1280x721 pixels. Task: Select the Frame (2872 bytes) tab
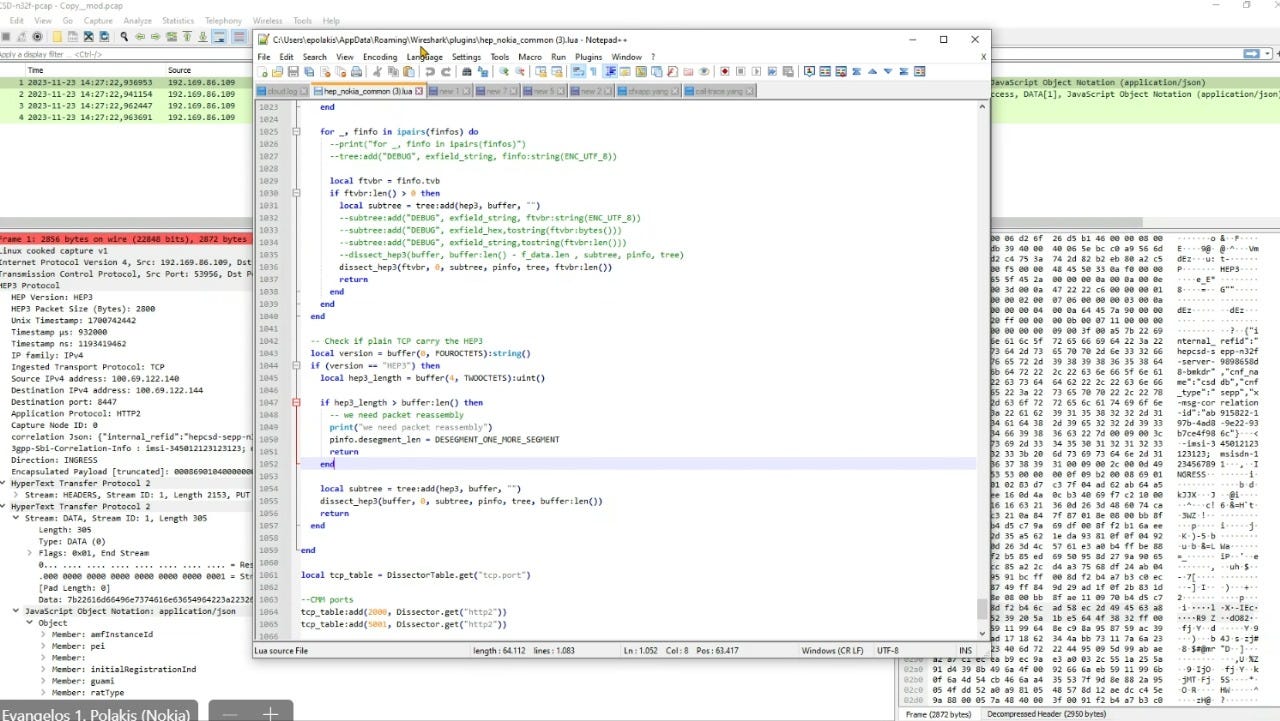point(938,714)
